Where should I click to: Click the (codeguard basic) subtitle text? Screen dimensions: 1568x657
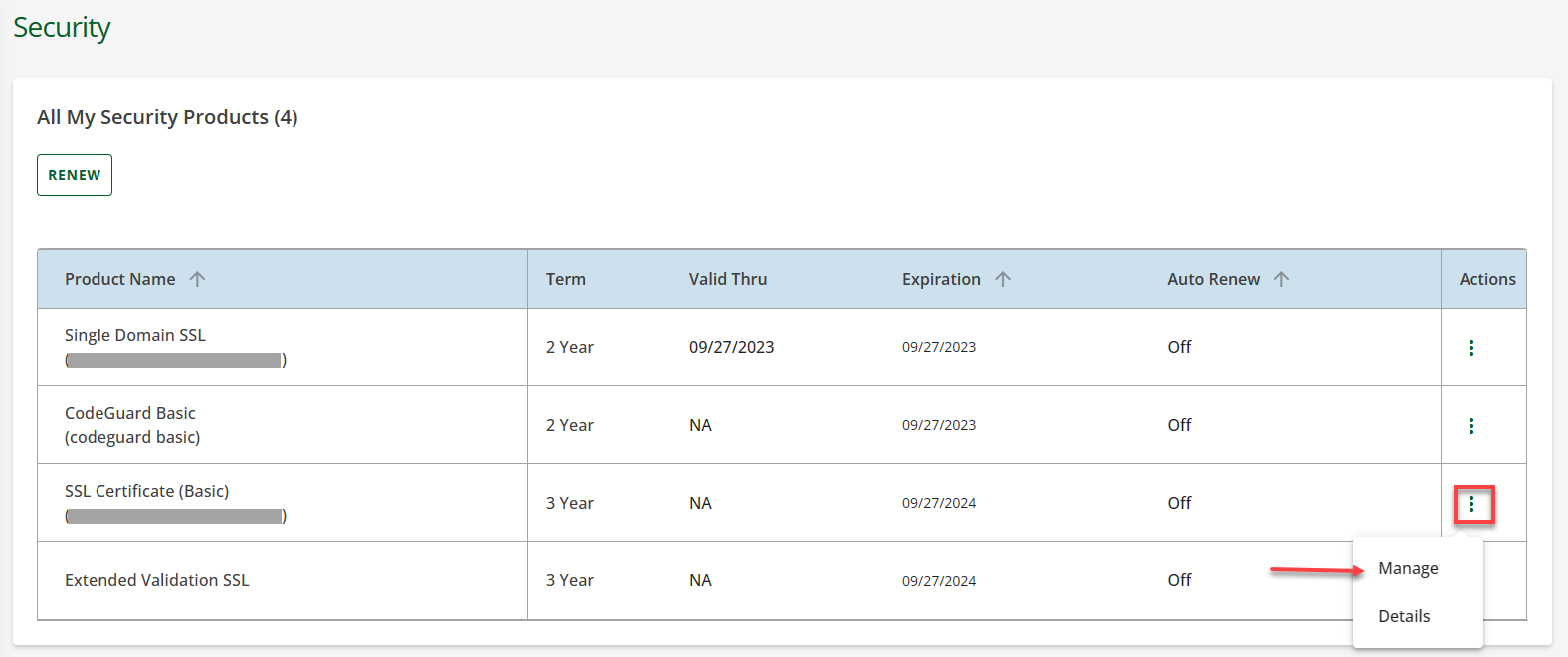132,437
